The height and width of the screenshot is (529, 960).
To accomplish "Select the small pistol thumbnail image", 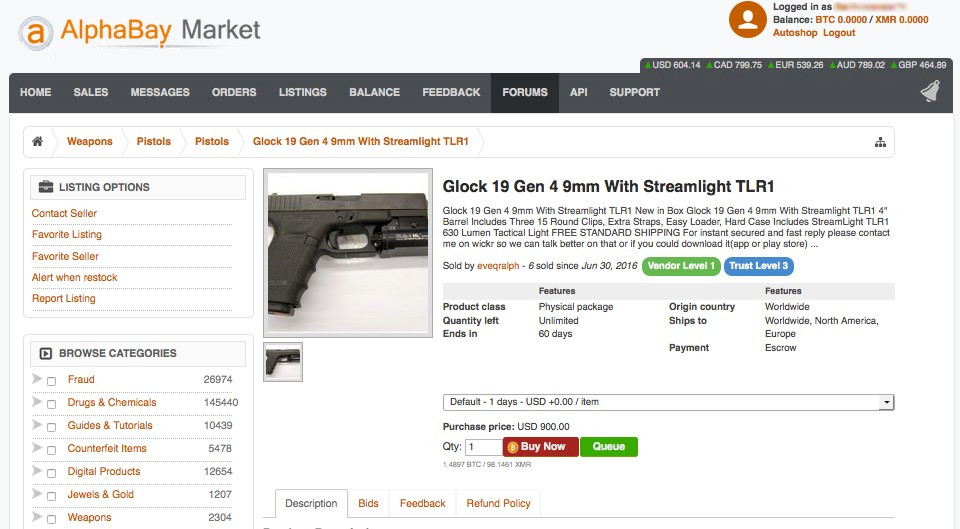I will pos(283,362).
